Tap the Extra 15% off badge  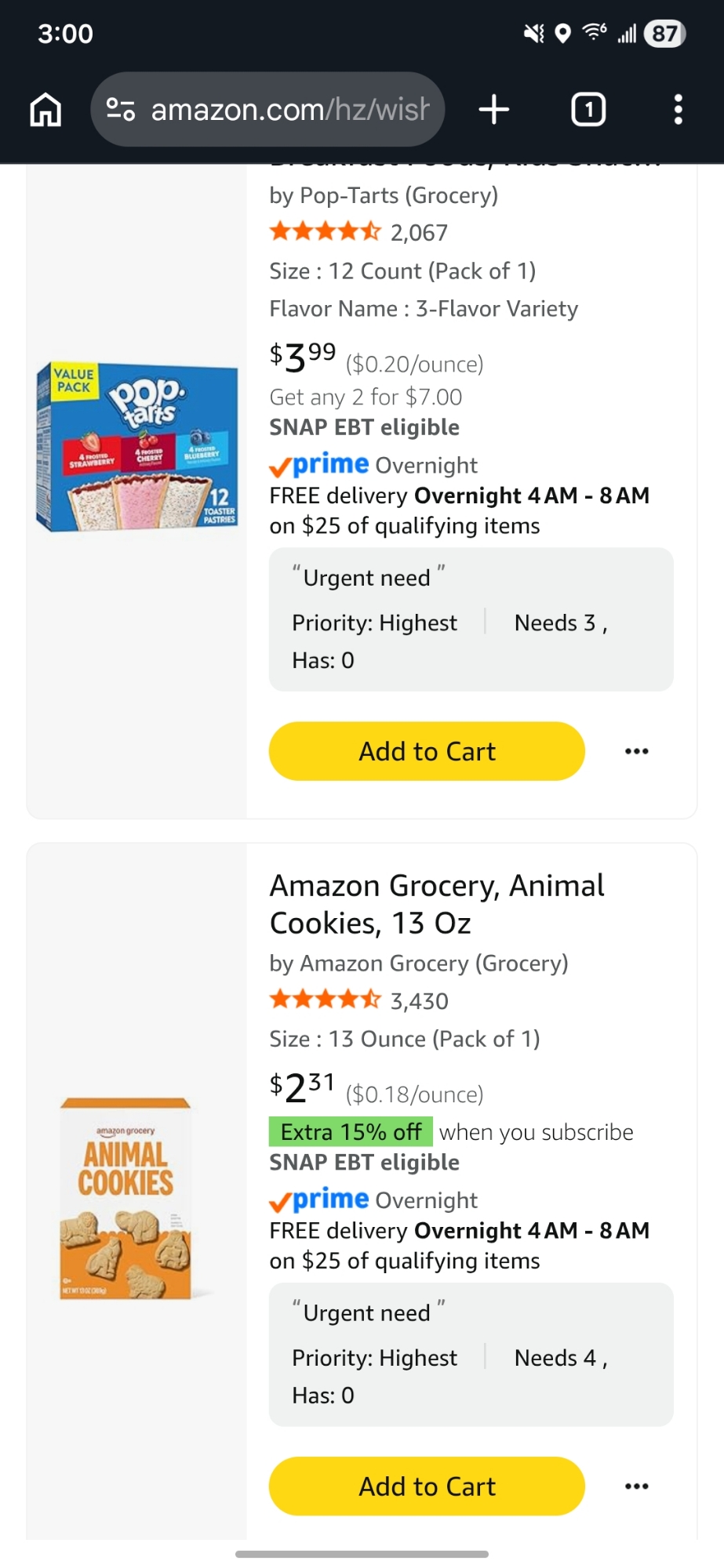pos(351,1132)
